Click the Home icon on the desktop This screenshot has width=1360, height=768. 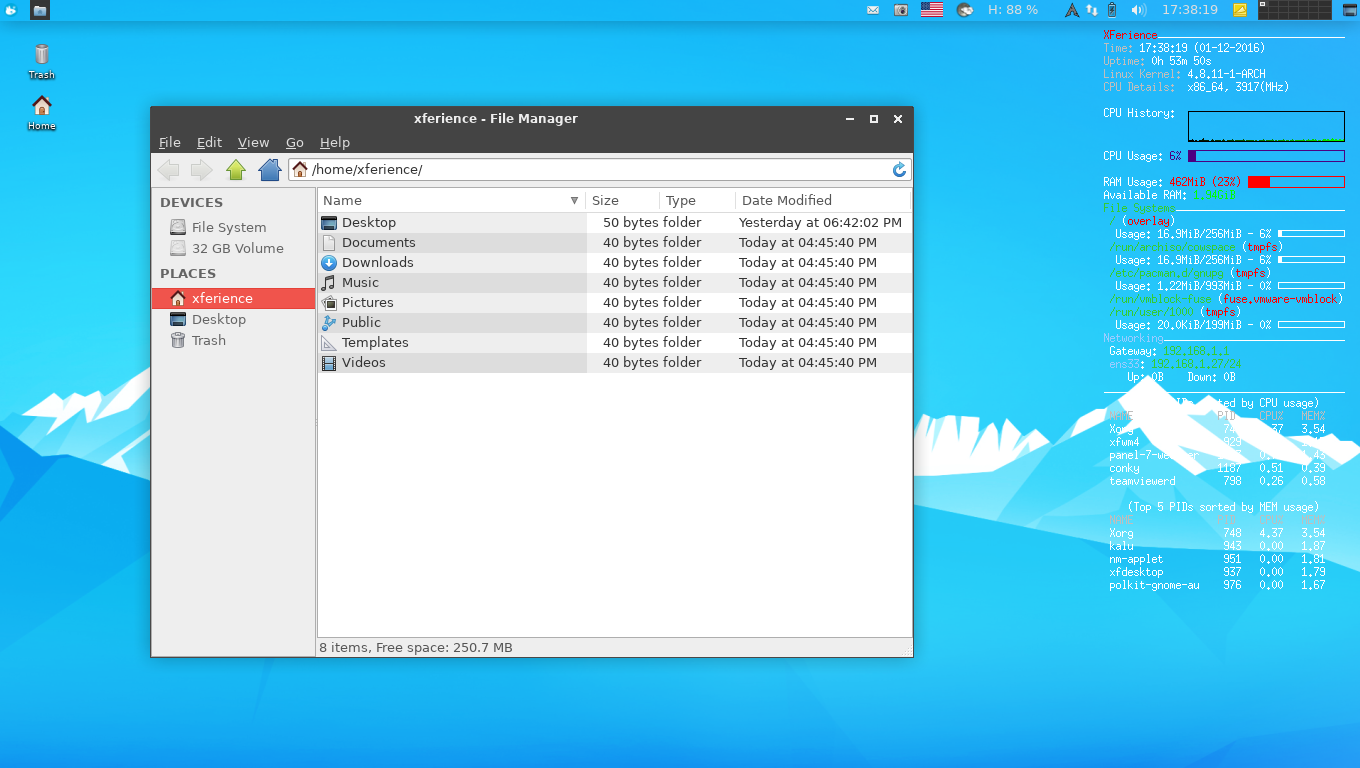coord(41,112)
